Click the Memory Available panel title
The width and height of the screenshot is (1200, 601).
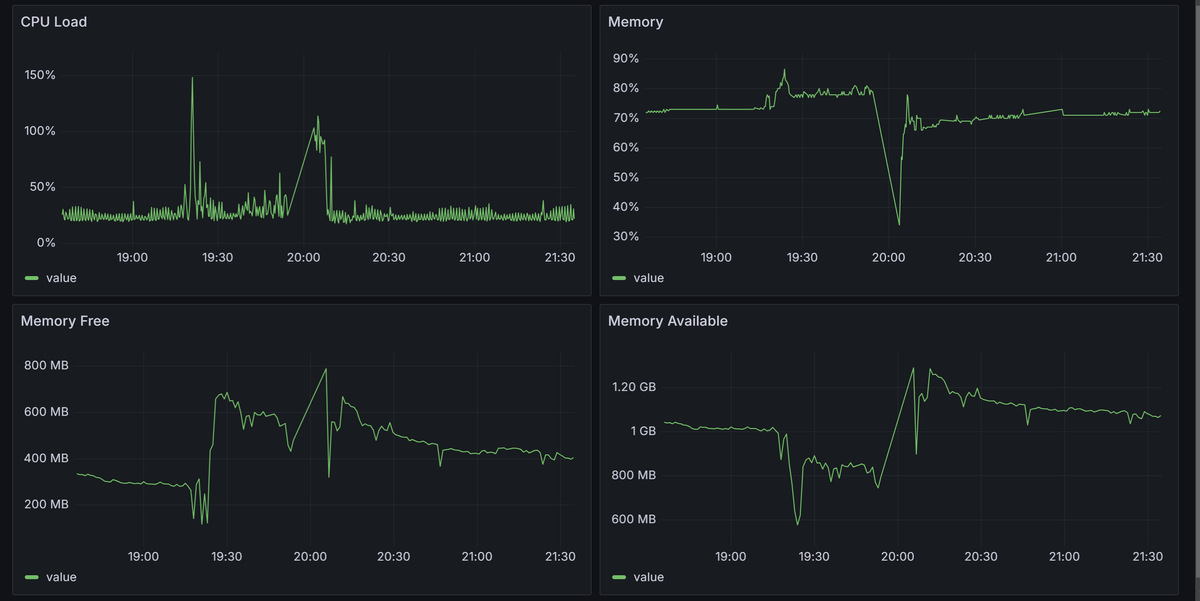pyautogui.click(x=668, y=321)
